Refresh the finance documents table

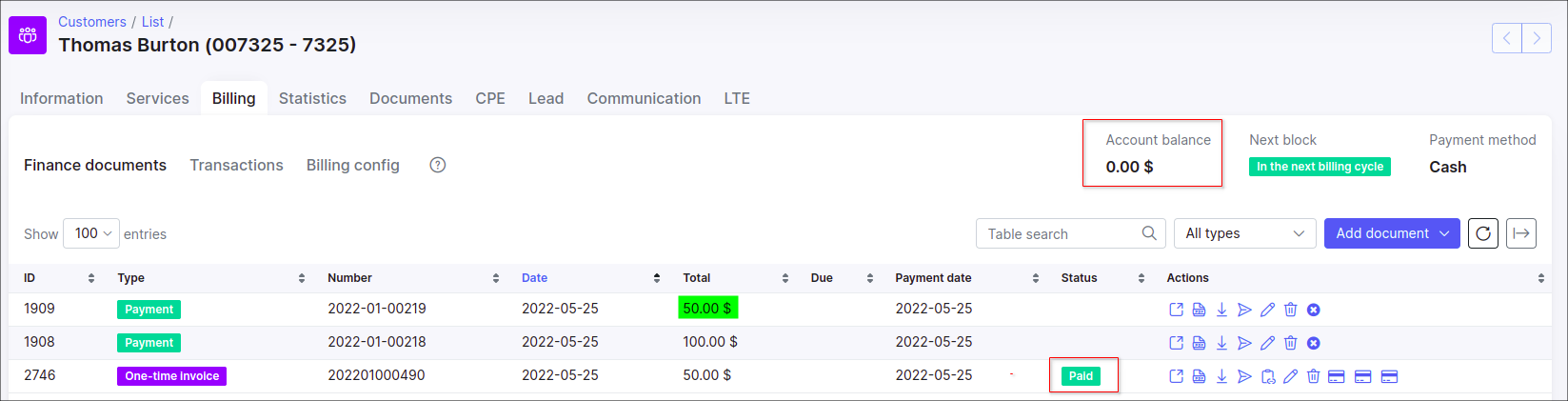(x=1482, y=233)
